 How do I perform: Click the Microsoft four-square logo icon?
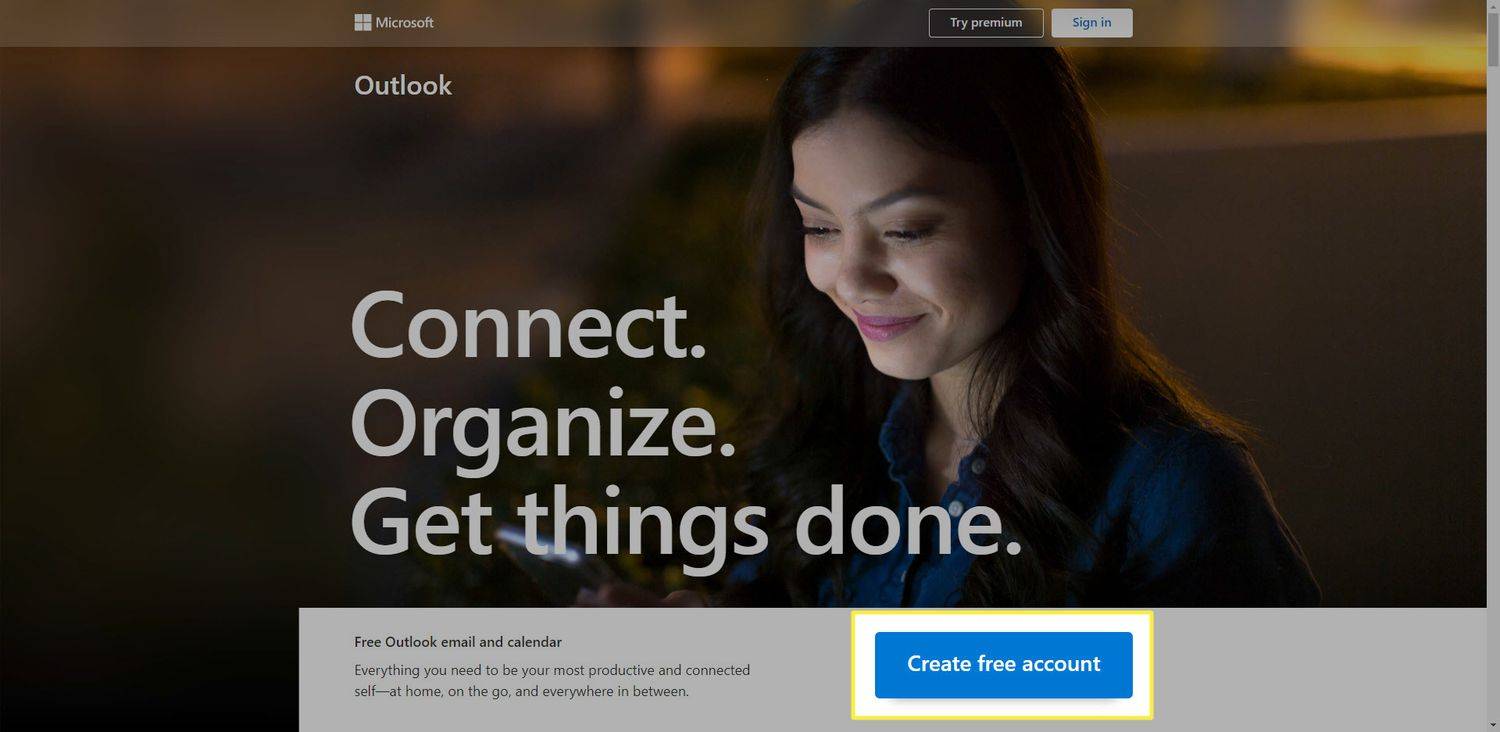tap(363, 22)
